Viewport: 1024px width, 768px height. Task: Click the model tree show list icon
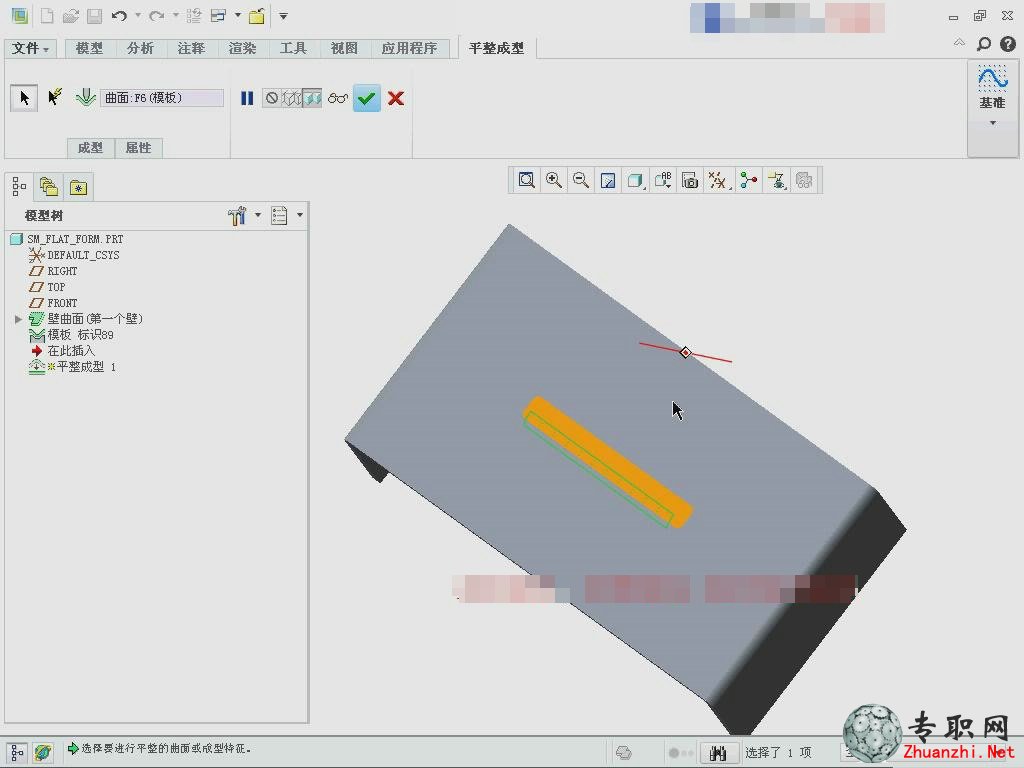point(280,216)
